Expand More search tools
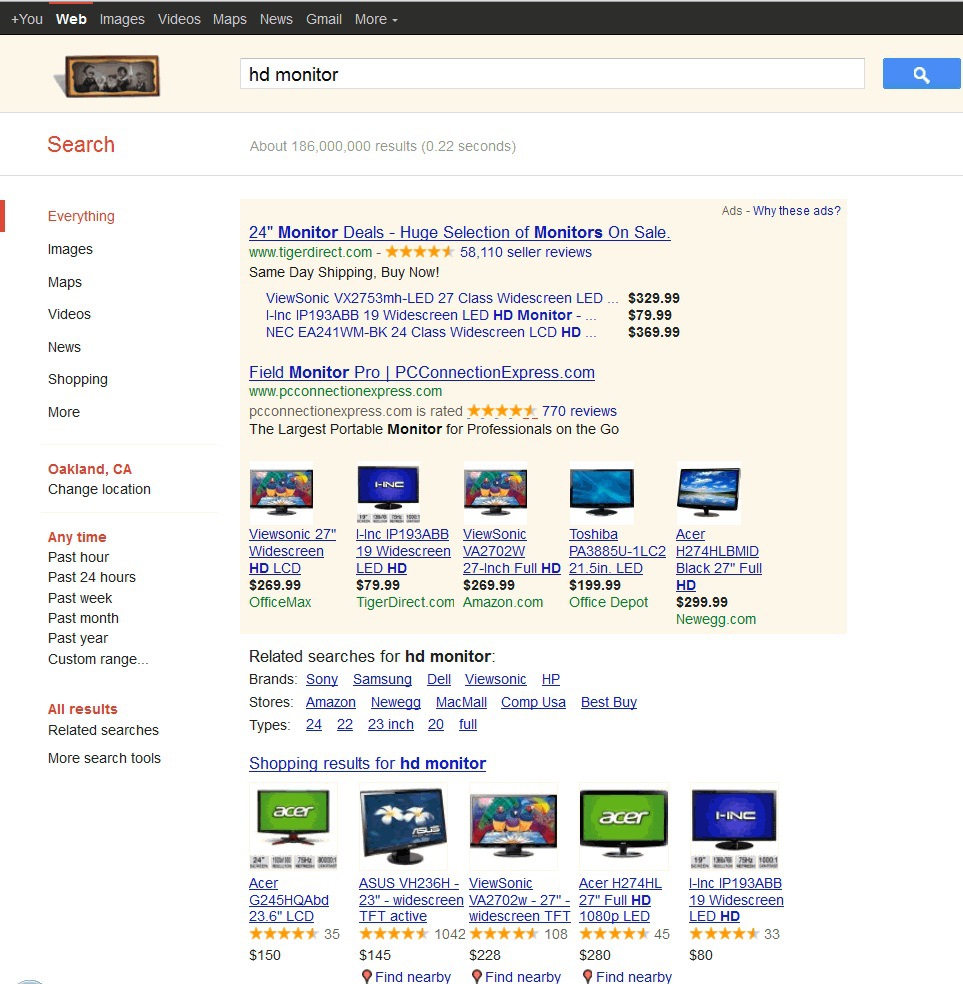Viewport: 963px width, 984px height. [x=104, y=758]
